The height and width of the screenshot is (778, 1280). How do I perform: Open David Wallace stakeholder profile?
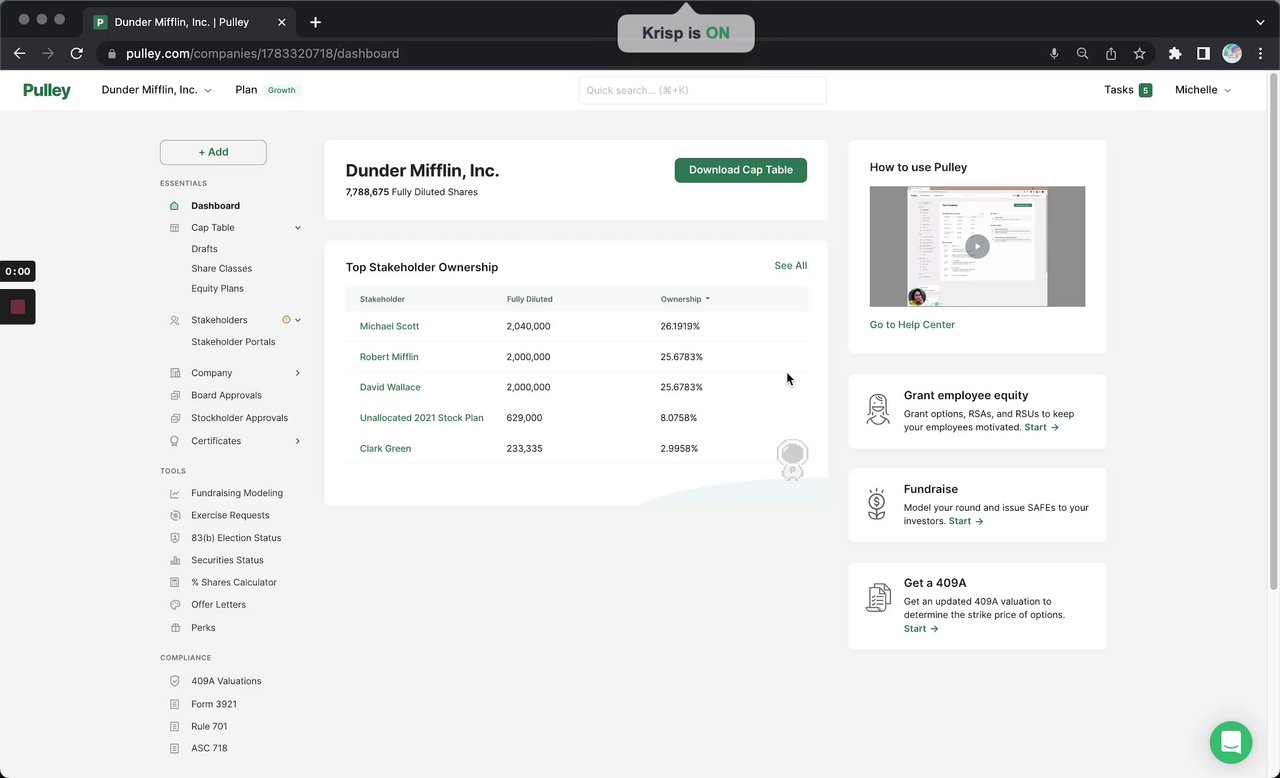point(390,387)
